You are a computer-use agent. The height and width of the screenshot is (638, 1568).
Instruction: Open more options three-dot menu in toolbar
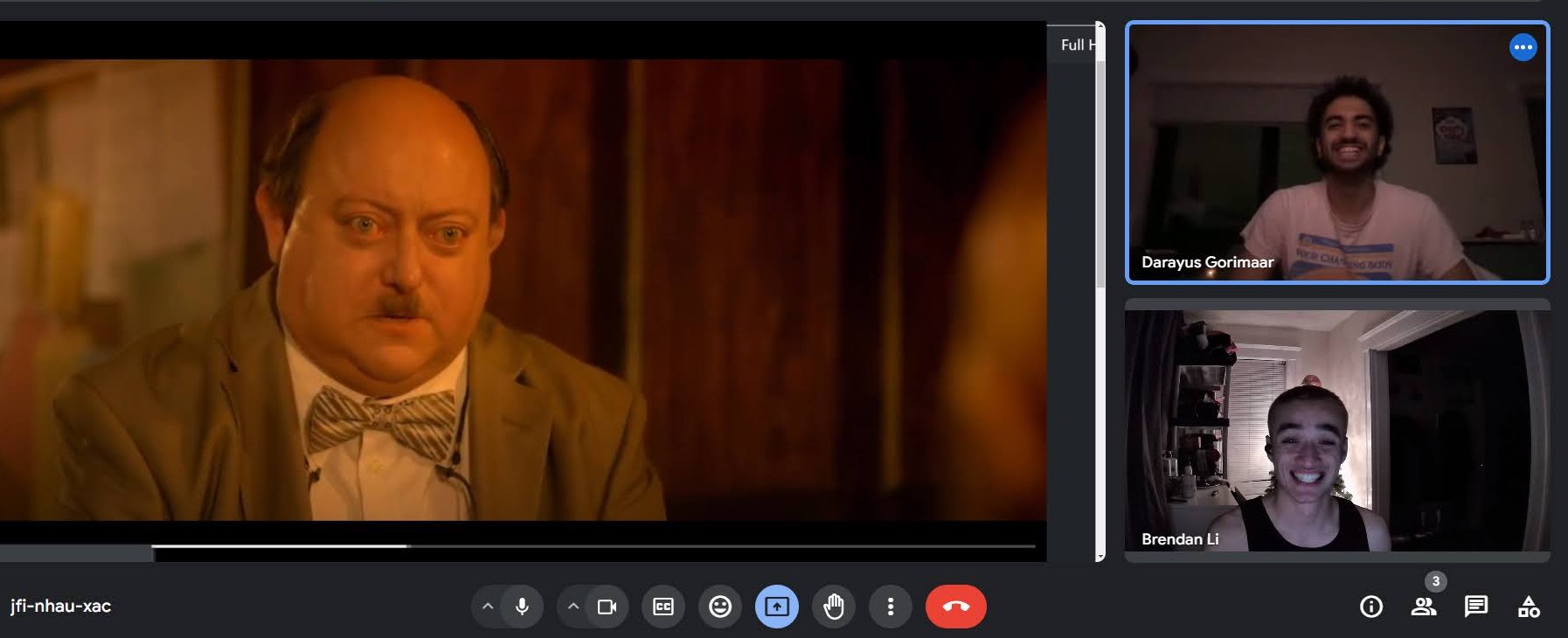tap(890, 607)
